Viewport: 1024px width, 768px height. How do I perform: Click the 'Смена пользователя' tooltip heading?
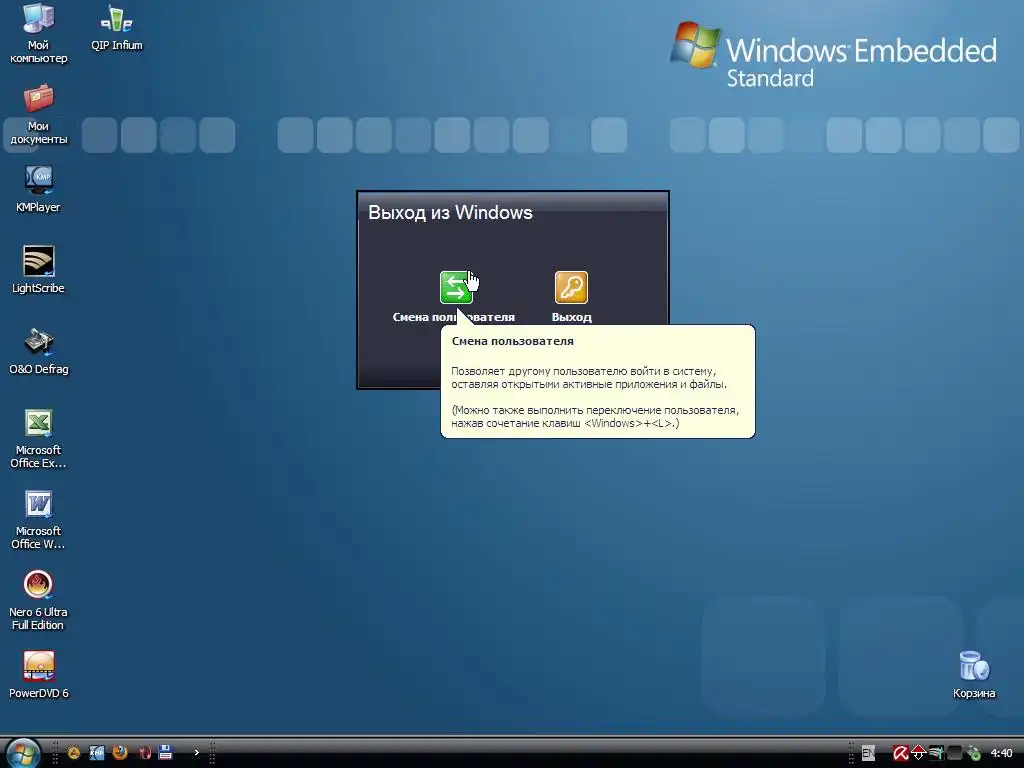513,341
